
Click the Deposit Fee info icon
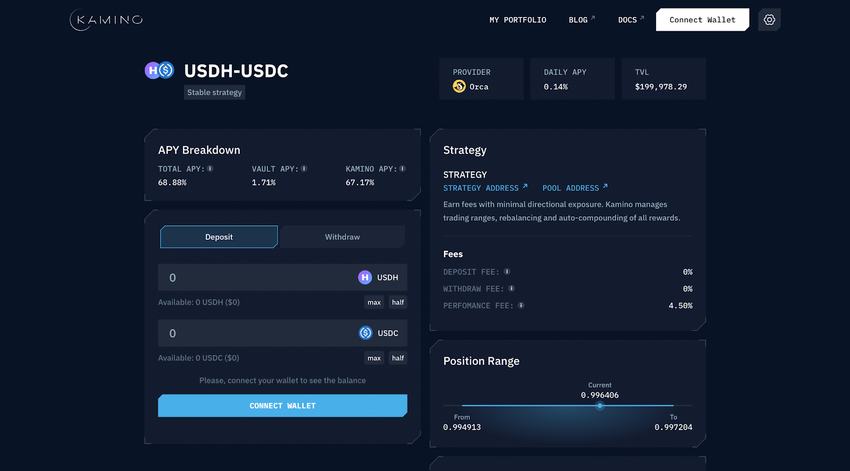click(x=507, y=272)
